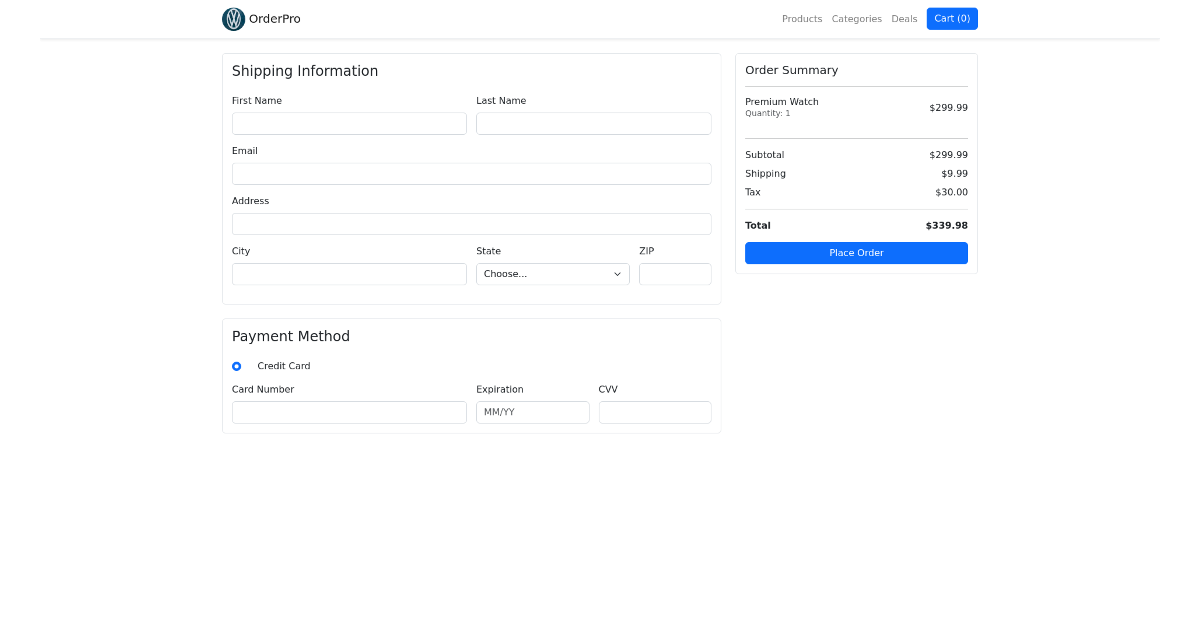
Task: Click the Last Name input field
Action: 593,123
